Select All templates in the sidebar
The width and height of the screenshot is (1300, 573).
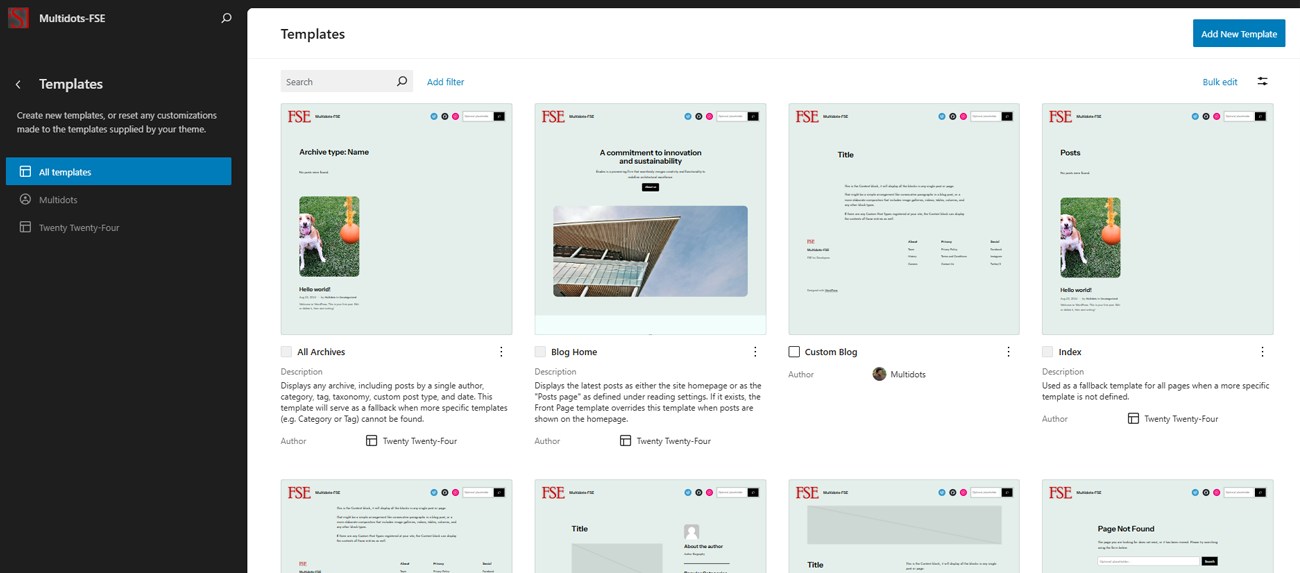pyautogui.click(x=118, y=172)
